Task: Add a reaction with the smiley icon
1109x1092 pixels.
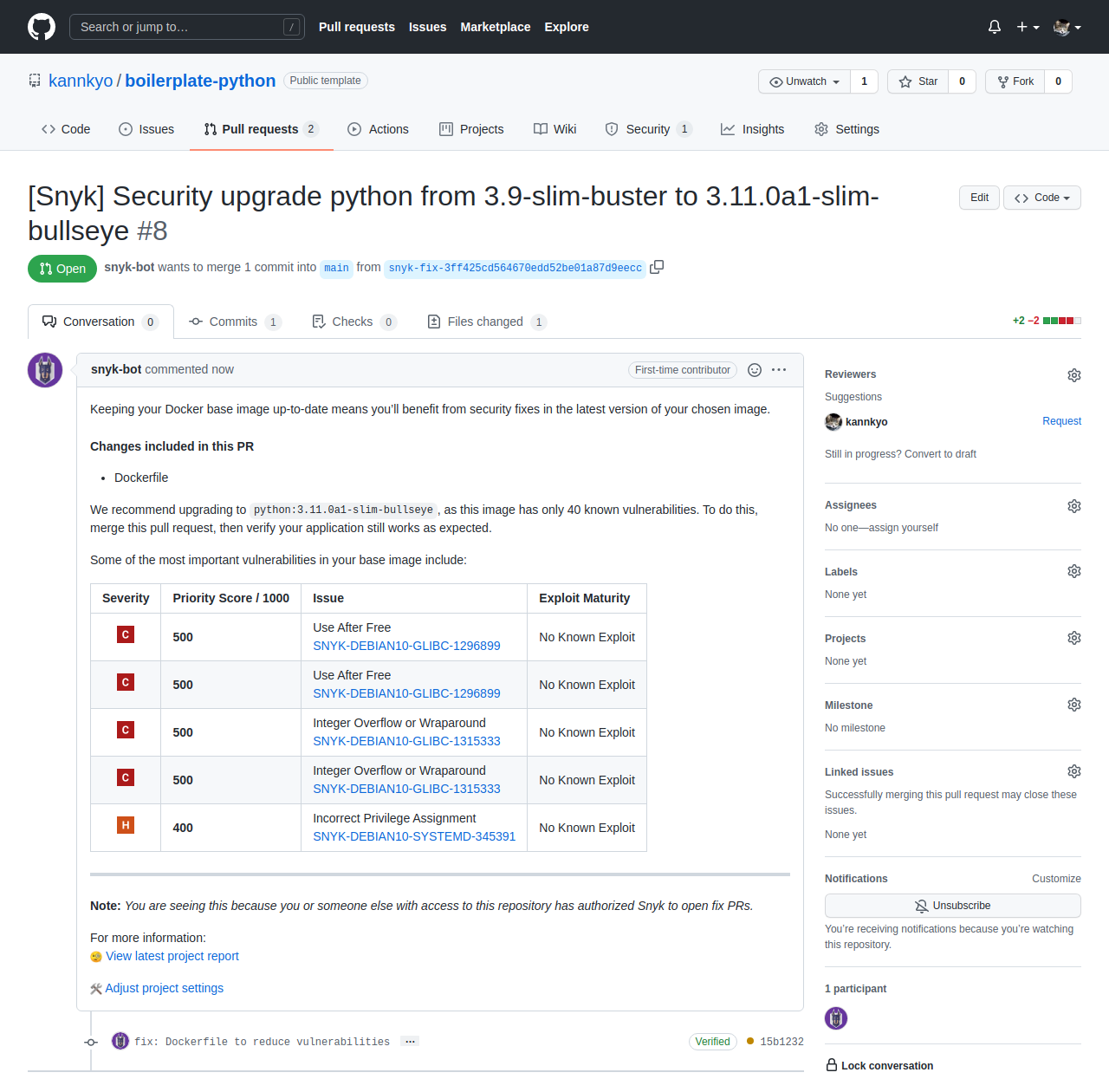Action: coord(755,370)
